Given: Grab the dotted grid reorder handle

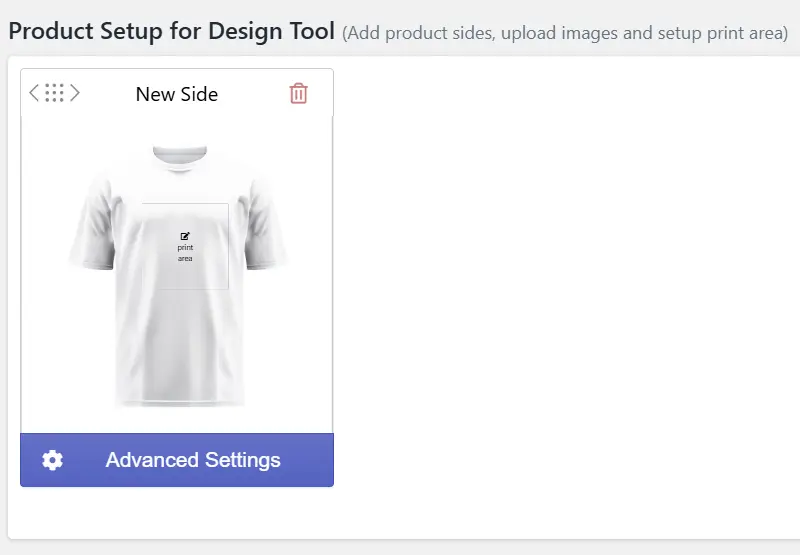Looking at the screenshot, I should pyautogui.click(x=54, y=93).
